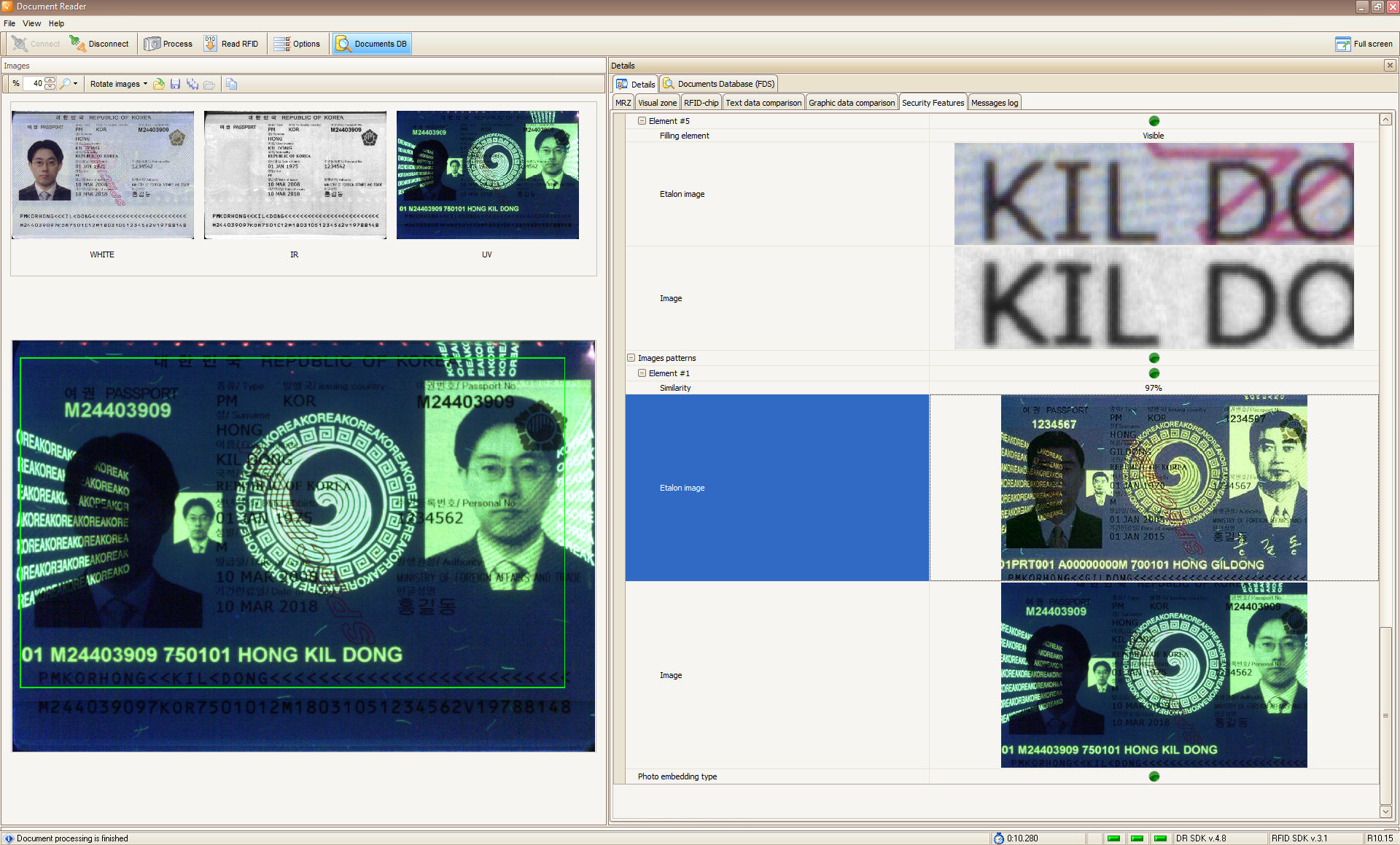Image resolution: width=1400 pixels, height=845 pixels.
Task: Collapse the Images patterns node
Action: coord(631,358)
